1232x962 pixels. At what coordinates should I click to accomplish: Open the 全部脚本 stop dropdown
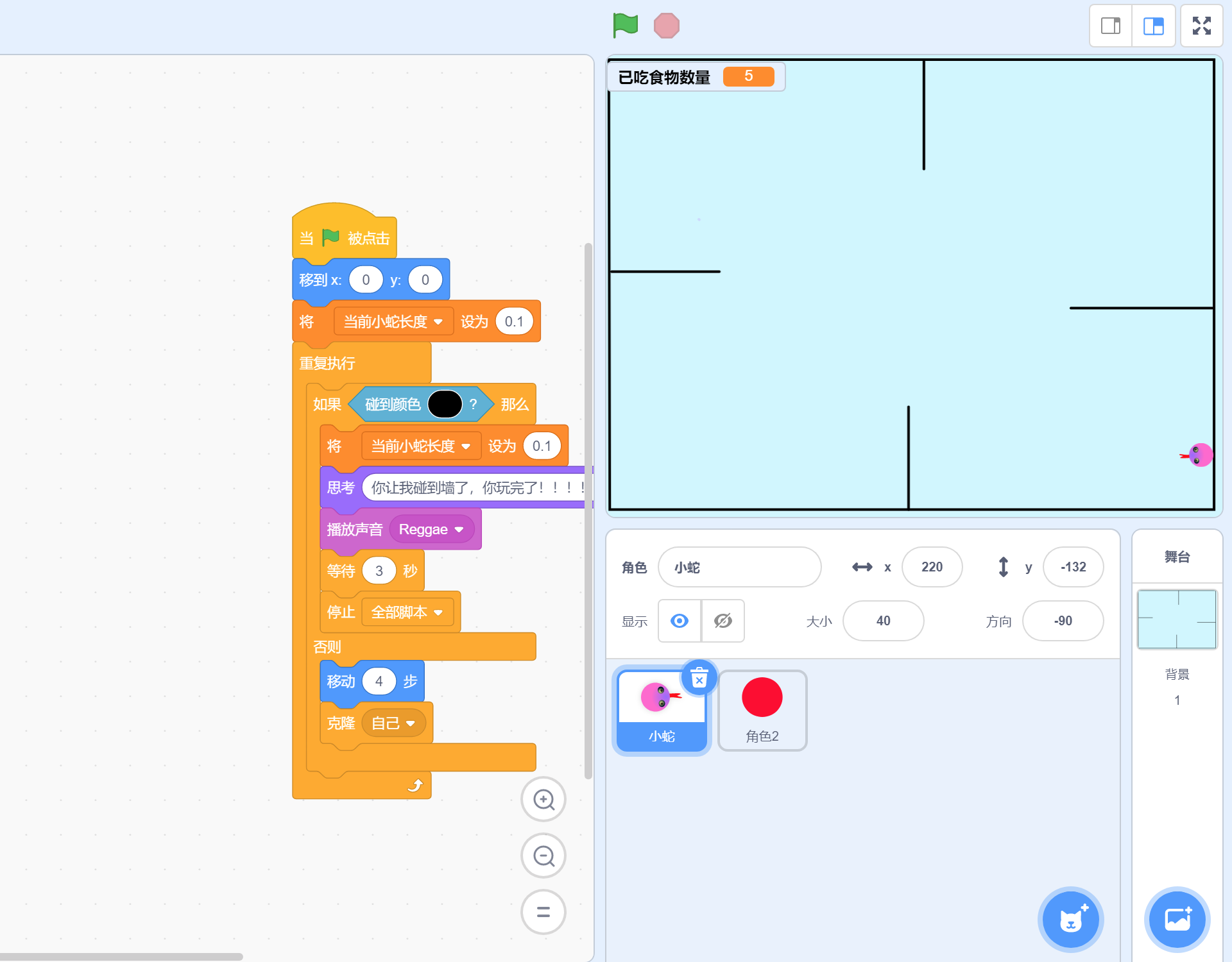tap(407, 612)
